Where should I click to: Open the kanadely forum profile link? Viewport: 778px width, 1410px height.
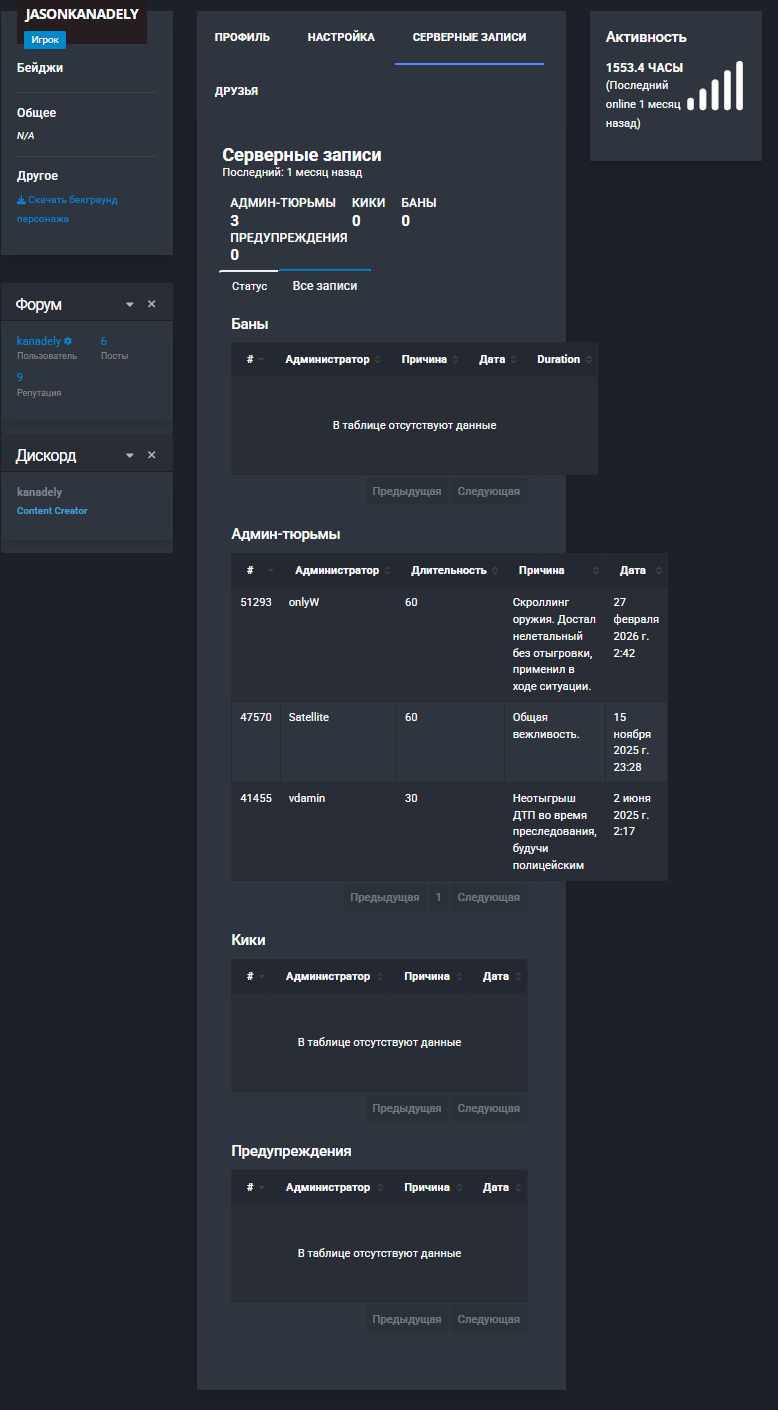(x=39, y=341)
